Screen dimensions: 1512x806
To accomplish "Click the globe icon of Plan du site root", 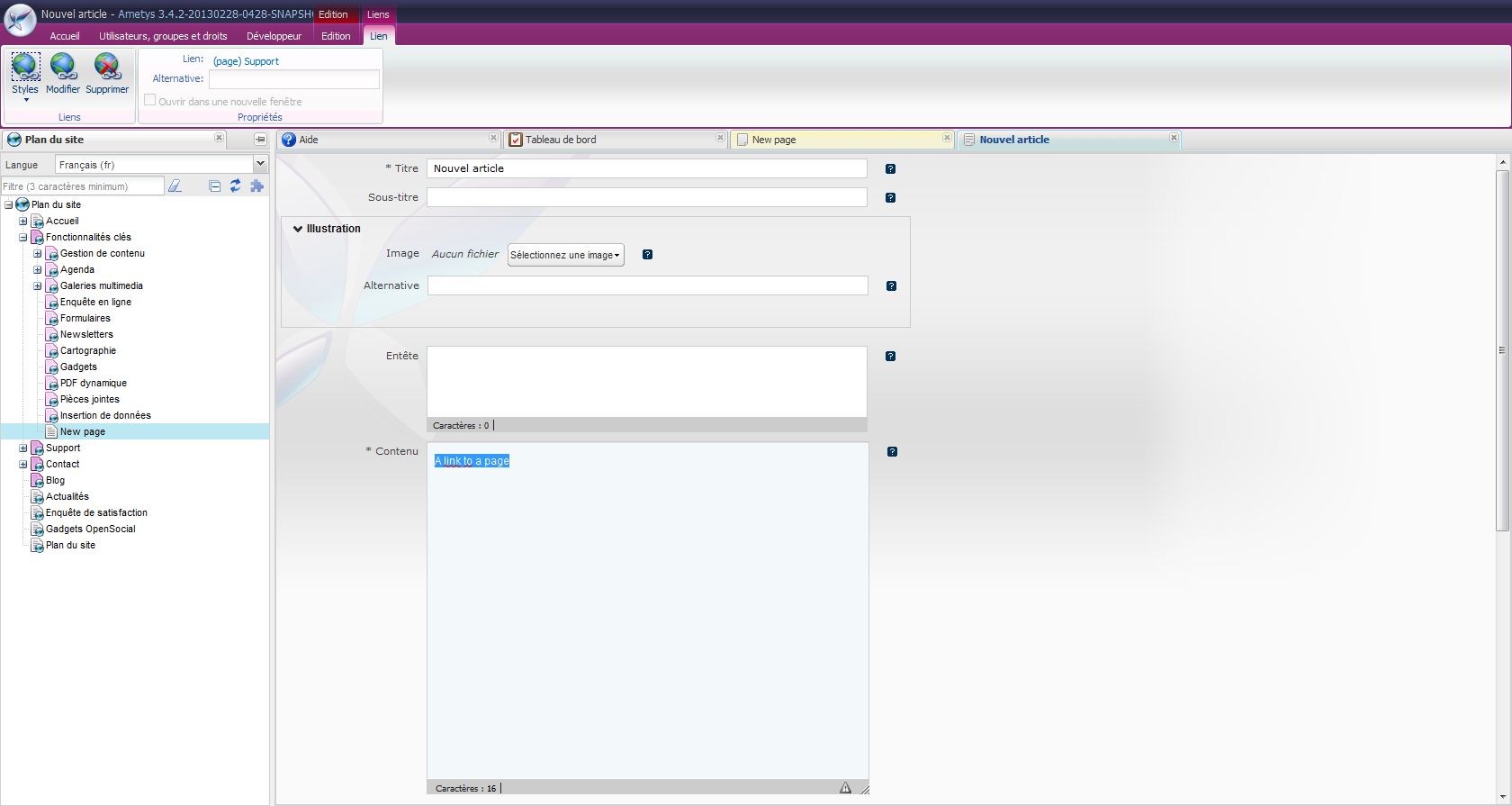I will 22,204.
